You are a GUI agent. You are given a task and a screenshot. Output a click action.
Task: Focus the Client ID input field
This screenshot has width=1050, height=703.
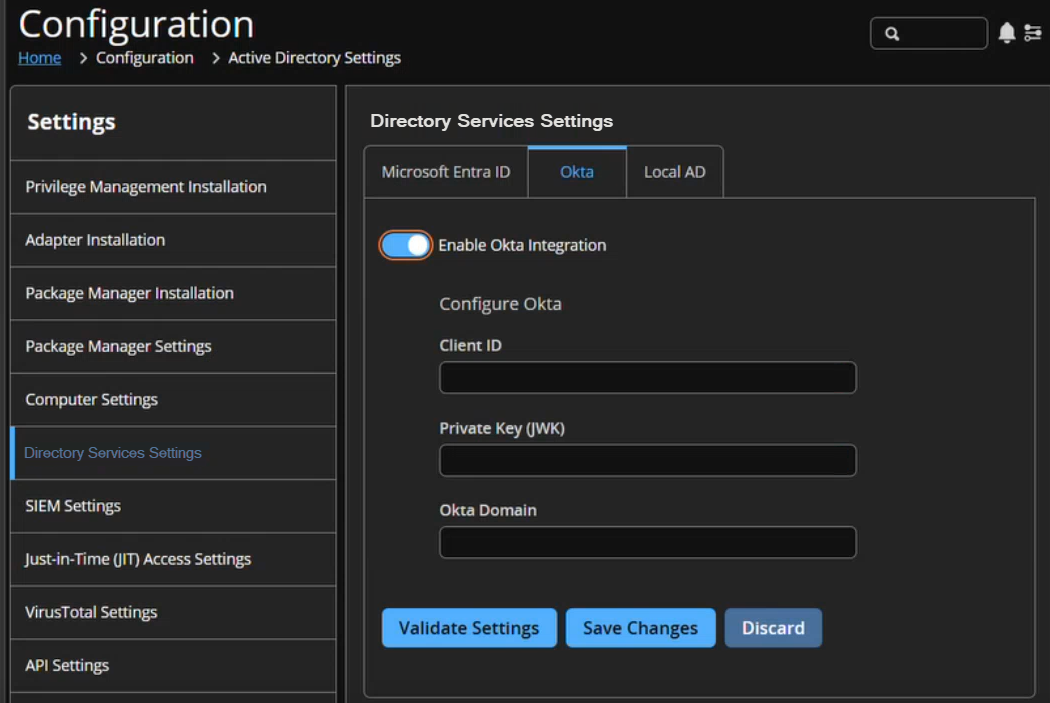[x=648, y=378]
